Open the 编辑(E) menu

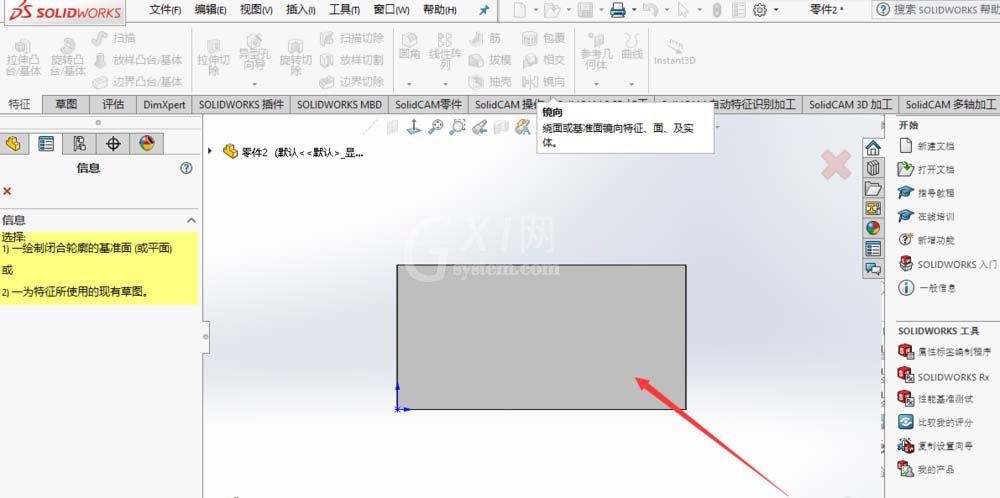pyautogui.click(x=210, y=10)
